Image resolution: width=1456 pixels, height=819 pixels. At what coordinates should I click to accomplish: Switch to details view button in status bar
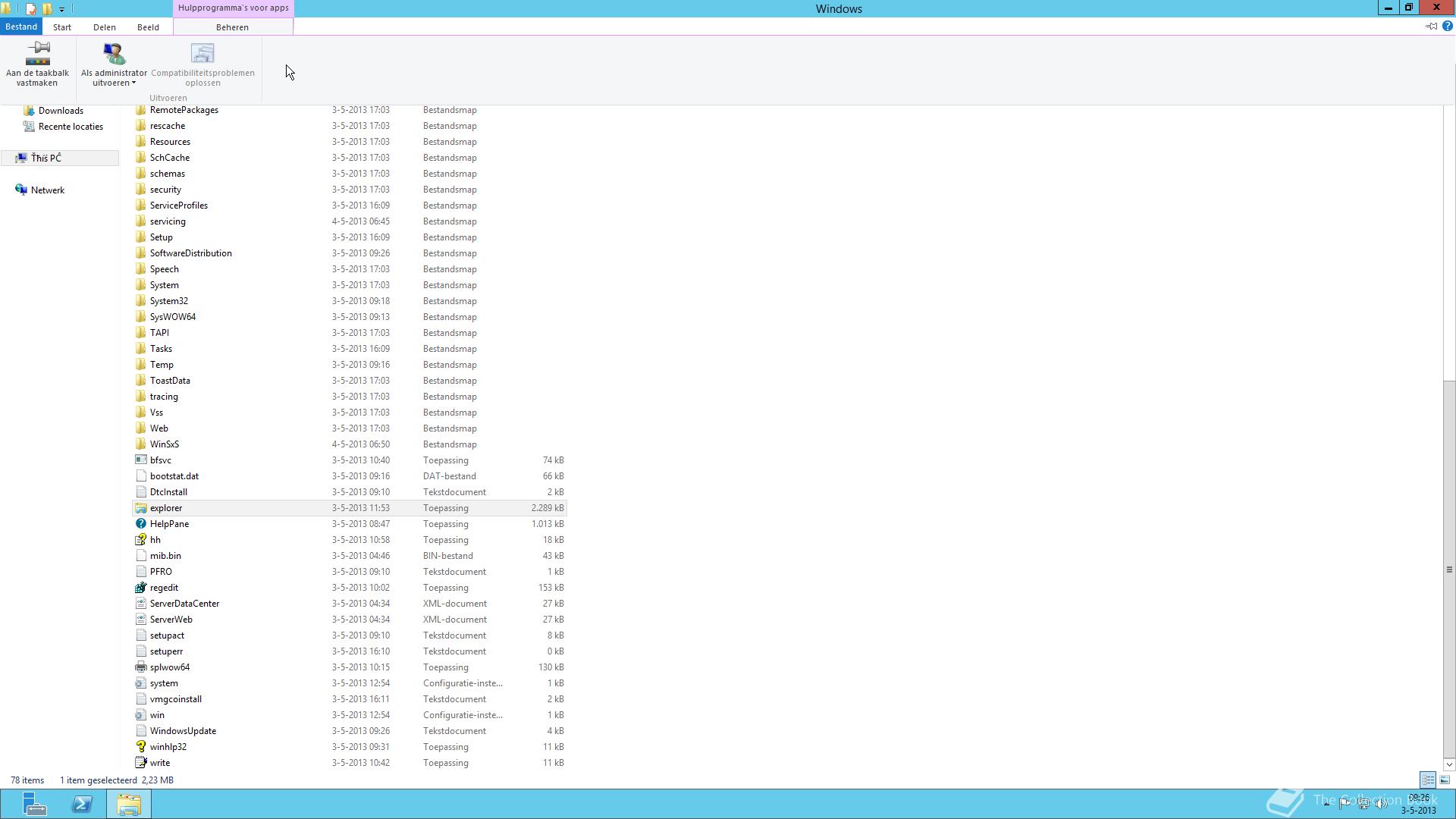[1428, 780]
